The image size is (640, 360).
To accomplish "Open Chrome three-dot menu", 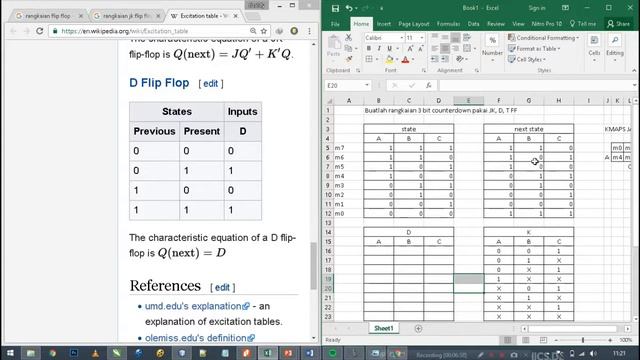I will (309, 31).
